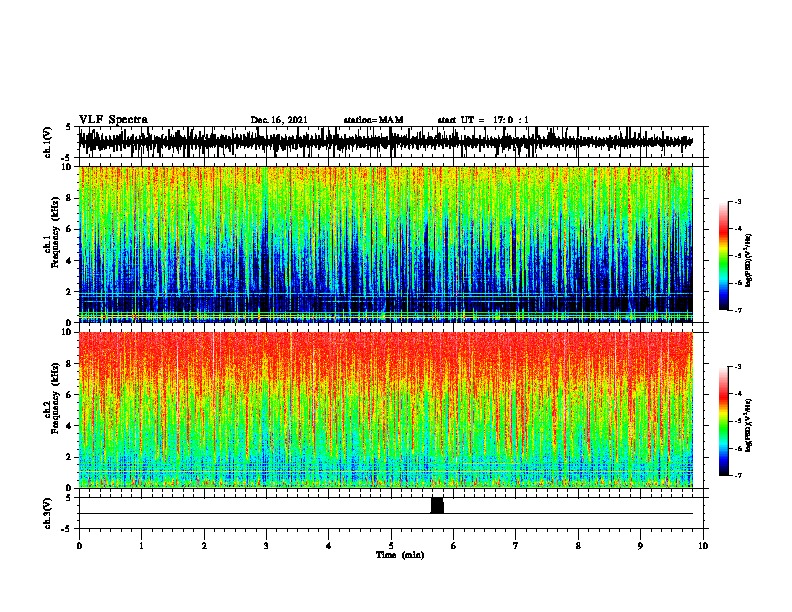Screen dimensions: 792x612
Task: Click the time axis tick label "0"
Action: pos(79,545)
